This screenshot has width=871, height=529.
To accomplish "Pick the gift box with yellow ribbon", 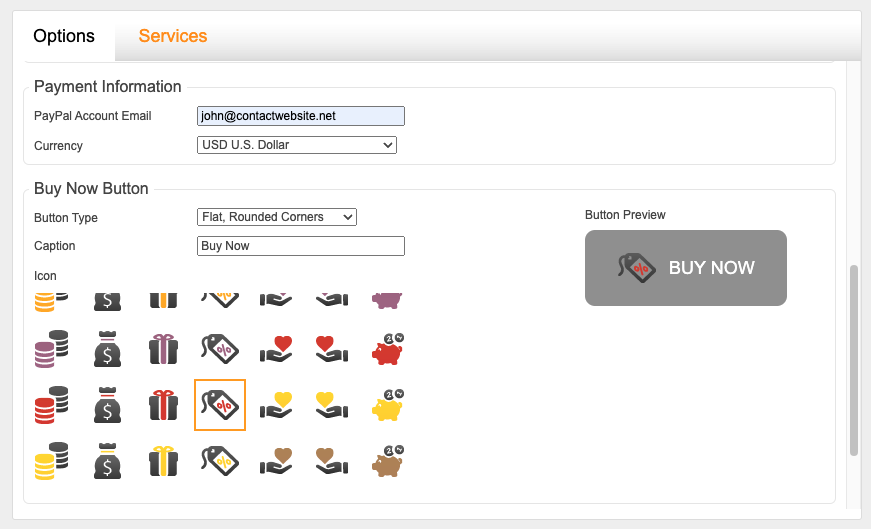I will tap(164, 459).
